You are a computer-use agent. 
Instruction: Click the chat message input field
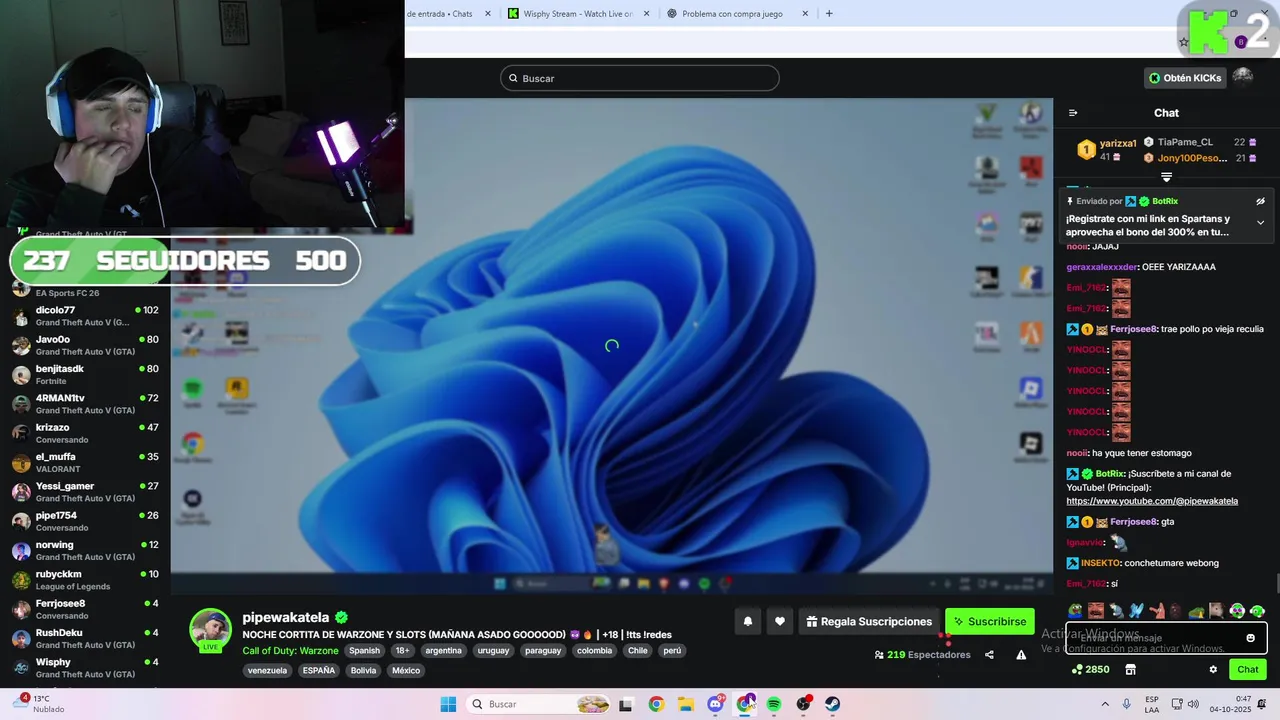(1166, 638)
